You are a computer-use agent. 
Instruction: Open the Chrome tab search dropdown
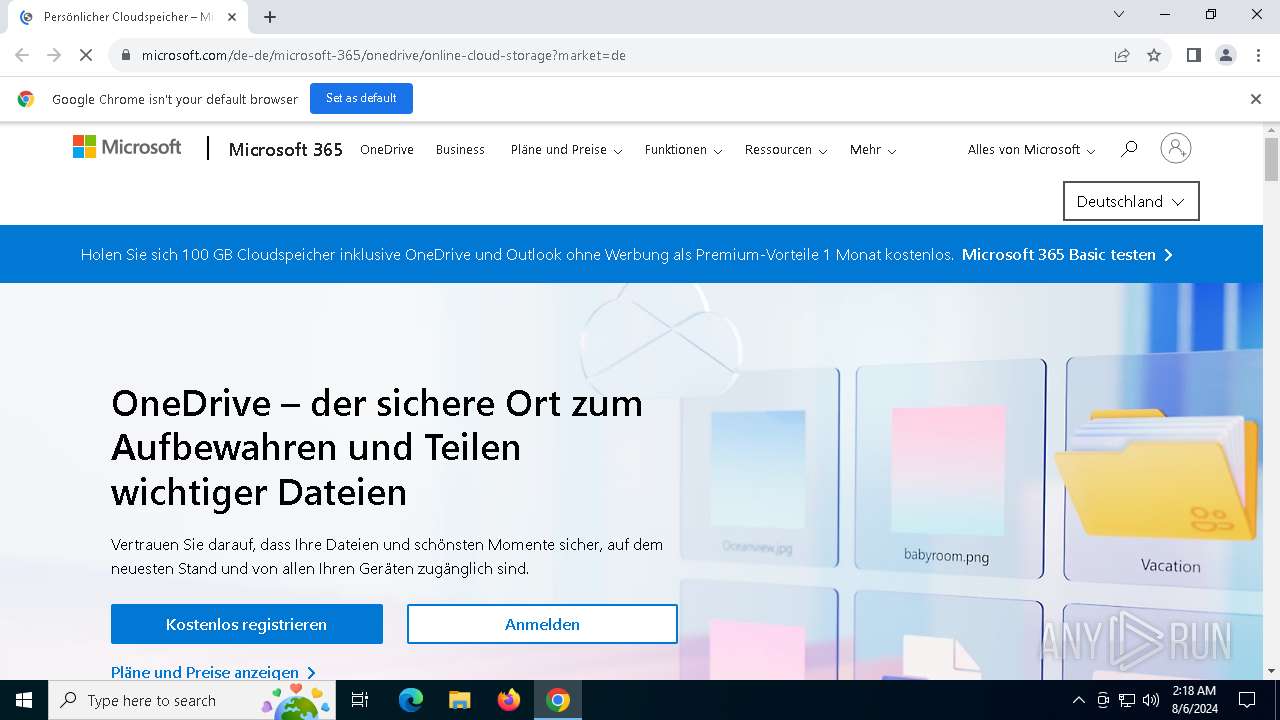pos(1119,15)
